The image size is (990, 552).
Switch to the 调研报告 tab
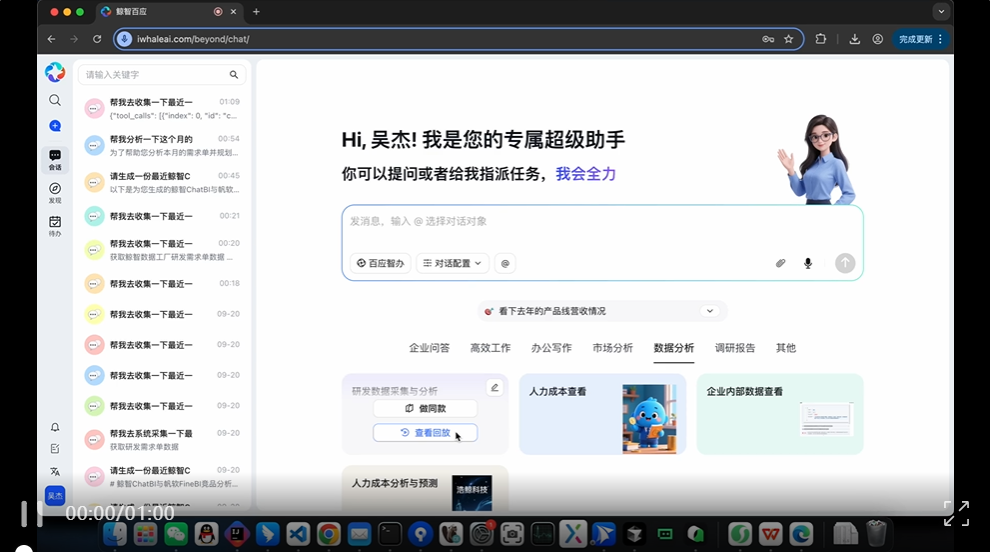(735, 348)
